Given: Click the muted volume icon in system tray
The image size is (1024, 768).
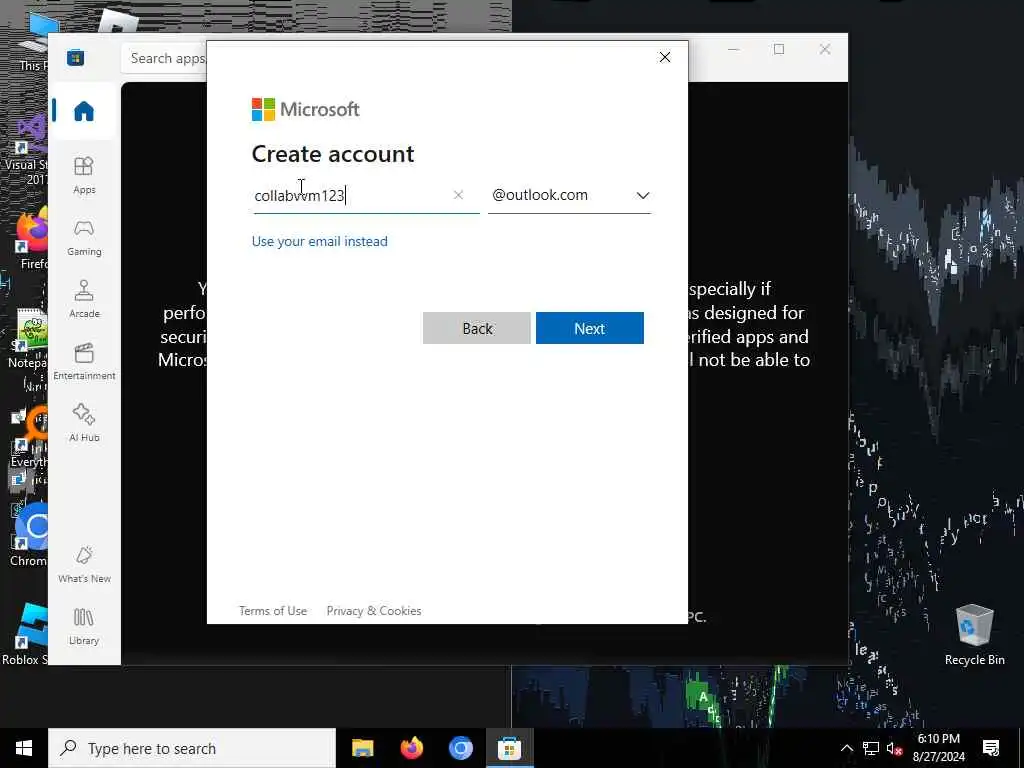Looking at the screenshot, I should pos(894,748).
